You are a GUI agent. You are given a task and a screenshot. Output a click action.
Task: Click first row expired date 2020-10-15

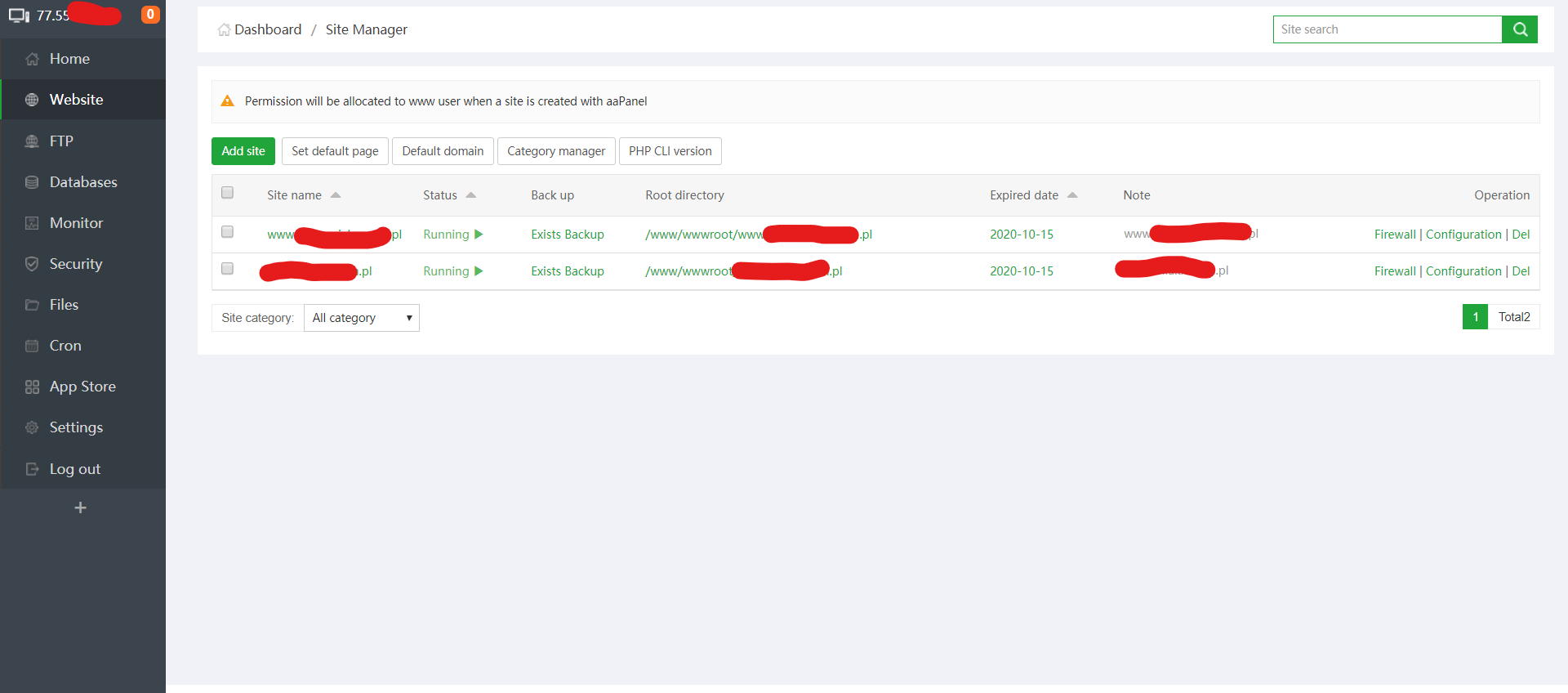(x=1022, y=235)
